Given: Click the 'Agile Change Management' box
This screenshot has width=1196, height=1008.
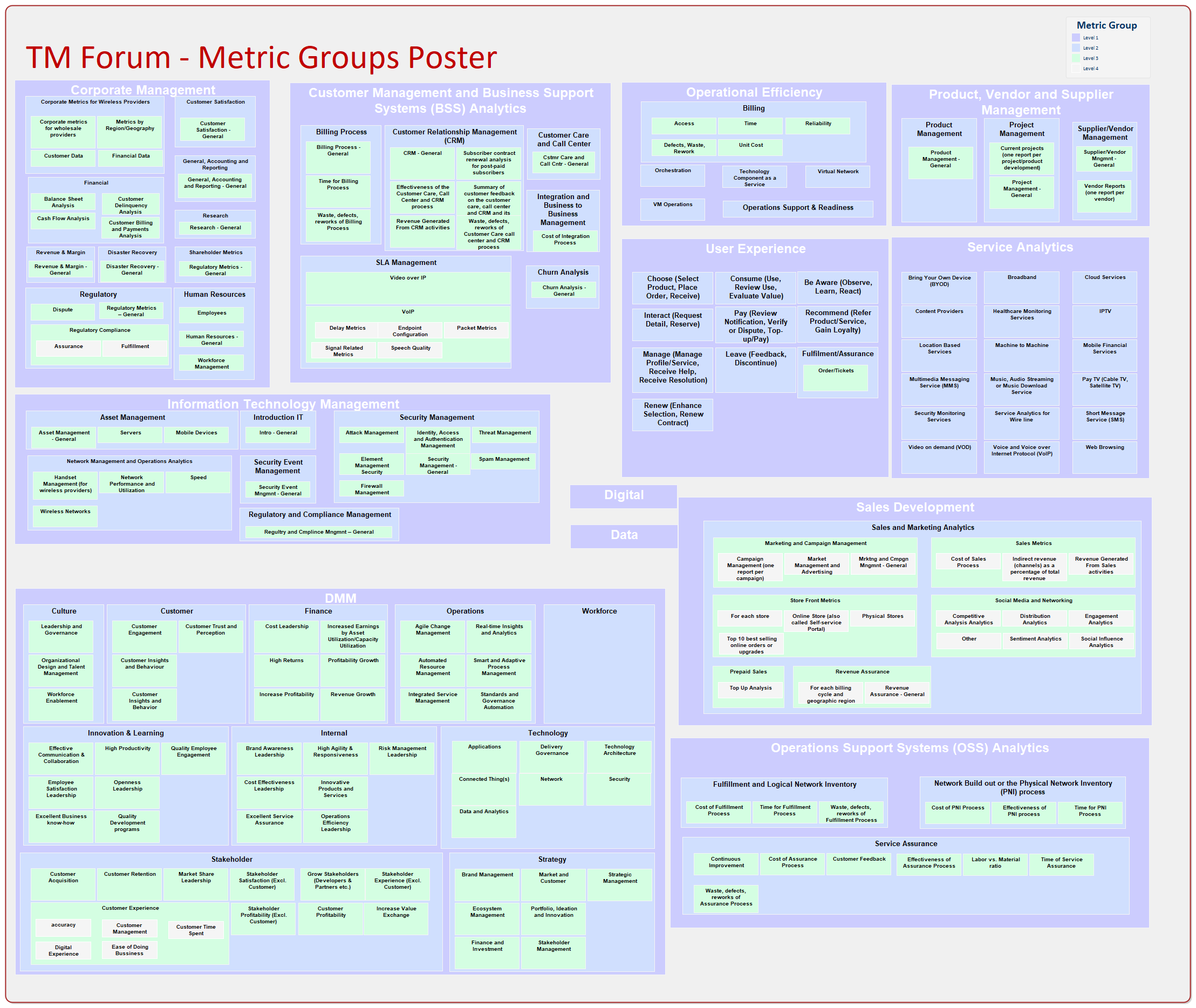Looking at the screenshot, I should click(x=432, y=637).
